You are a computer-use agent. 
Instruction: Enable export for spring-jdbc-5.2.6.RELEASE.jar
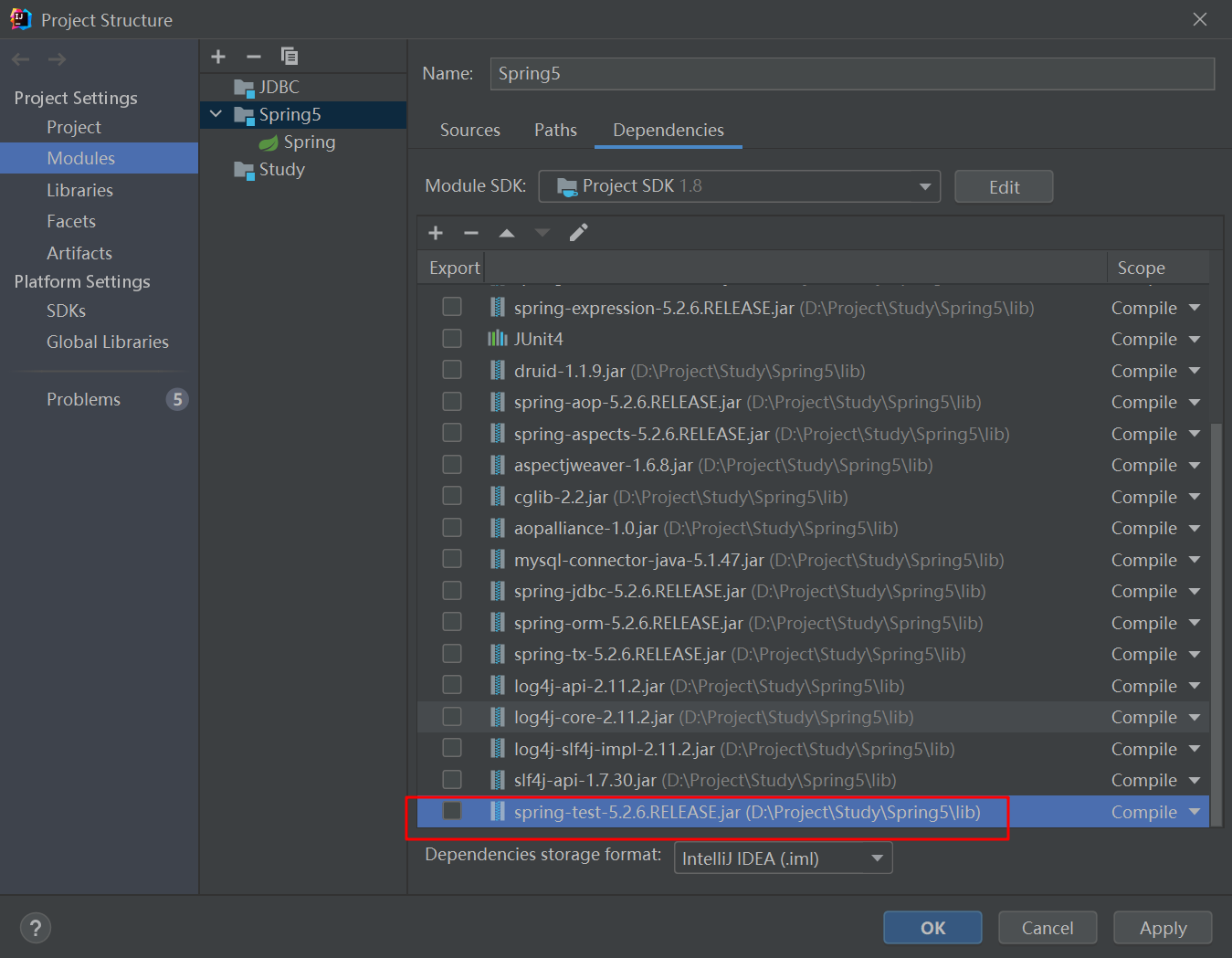click(x=452, y=591)
